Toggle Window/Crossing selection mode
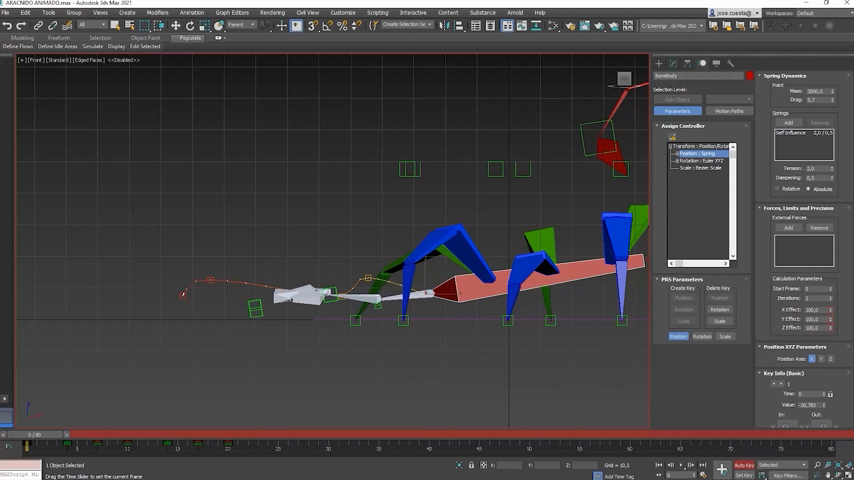The width and height of the screenshot is (854, 480). [x=159, y=26]
